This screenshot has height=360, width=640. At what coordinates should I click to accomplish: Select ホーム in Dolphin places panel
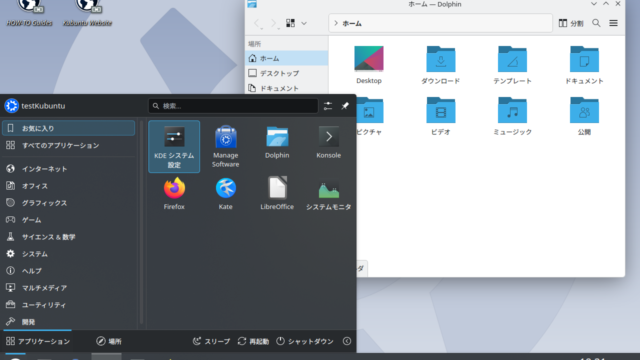[287, 58]
